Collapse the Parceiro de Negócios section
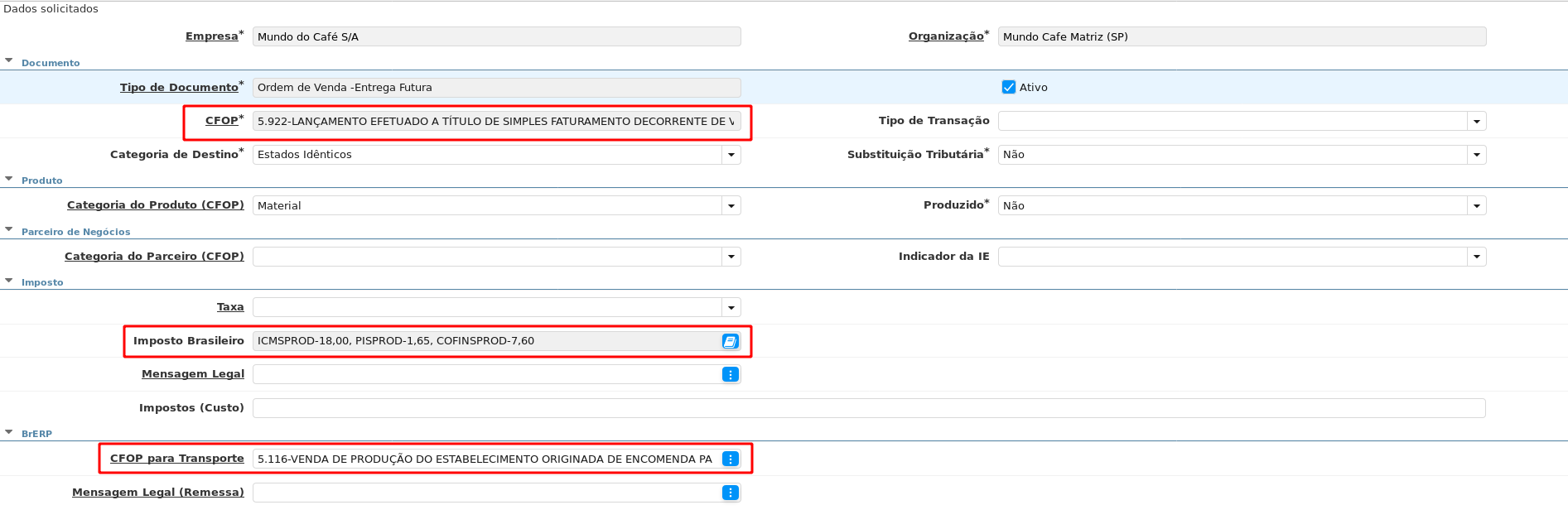 pos(9,230)
